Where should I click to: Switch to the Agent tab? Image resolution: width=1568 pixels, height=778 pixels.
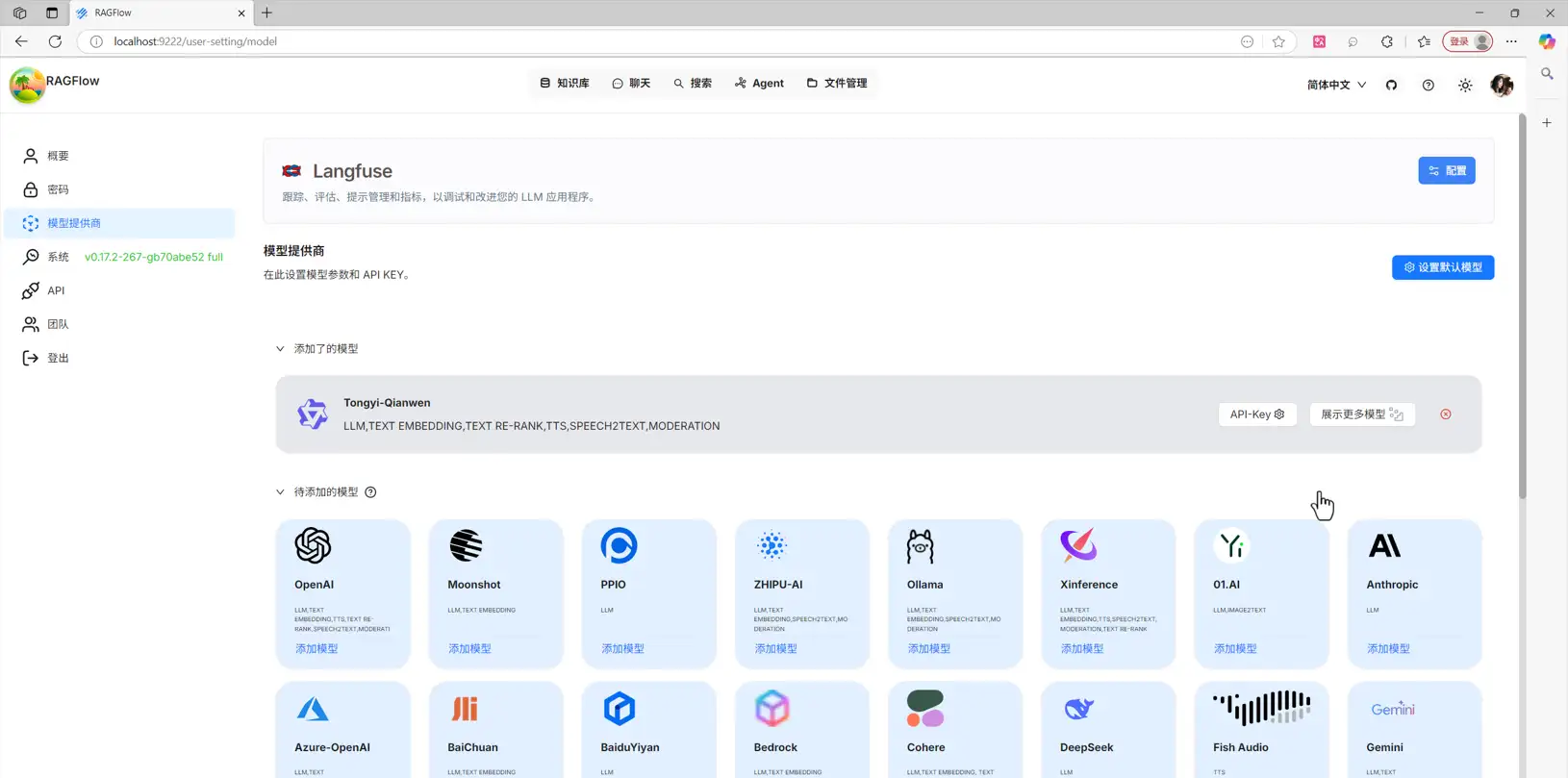759,84
